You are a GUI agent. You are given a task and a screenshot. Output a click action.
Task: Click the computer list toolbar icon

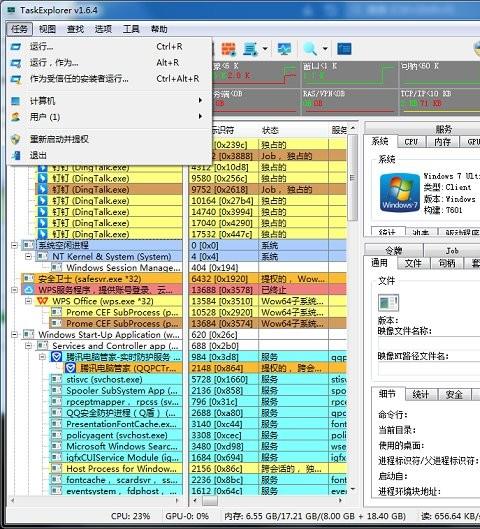[251, 49]
